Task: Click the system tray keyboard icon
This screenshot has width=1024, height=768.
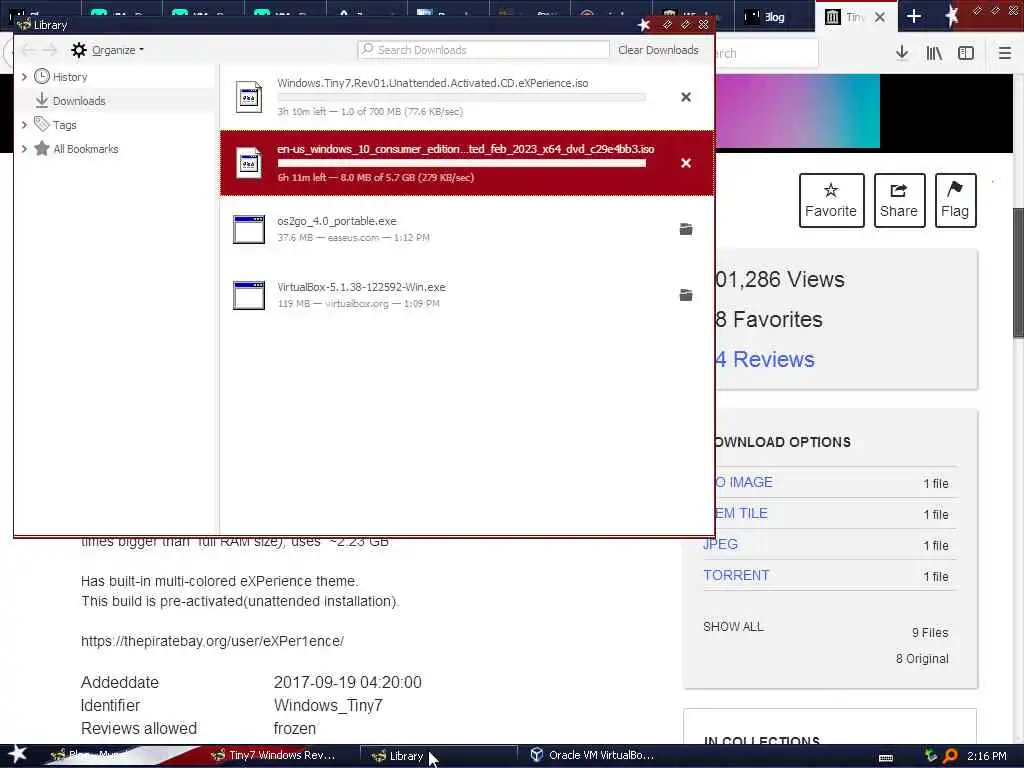Action: coord(886,756)
